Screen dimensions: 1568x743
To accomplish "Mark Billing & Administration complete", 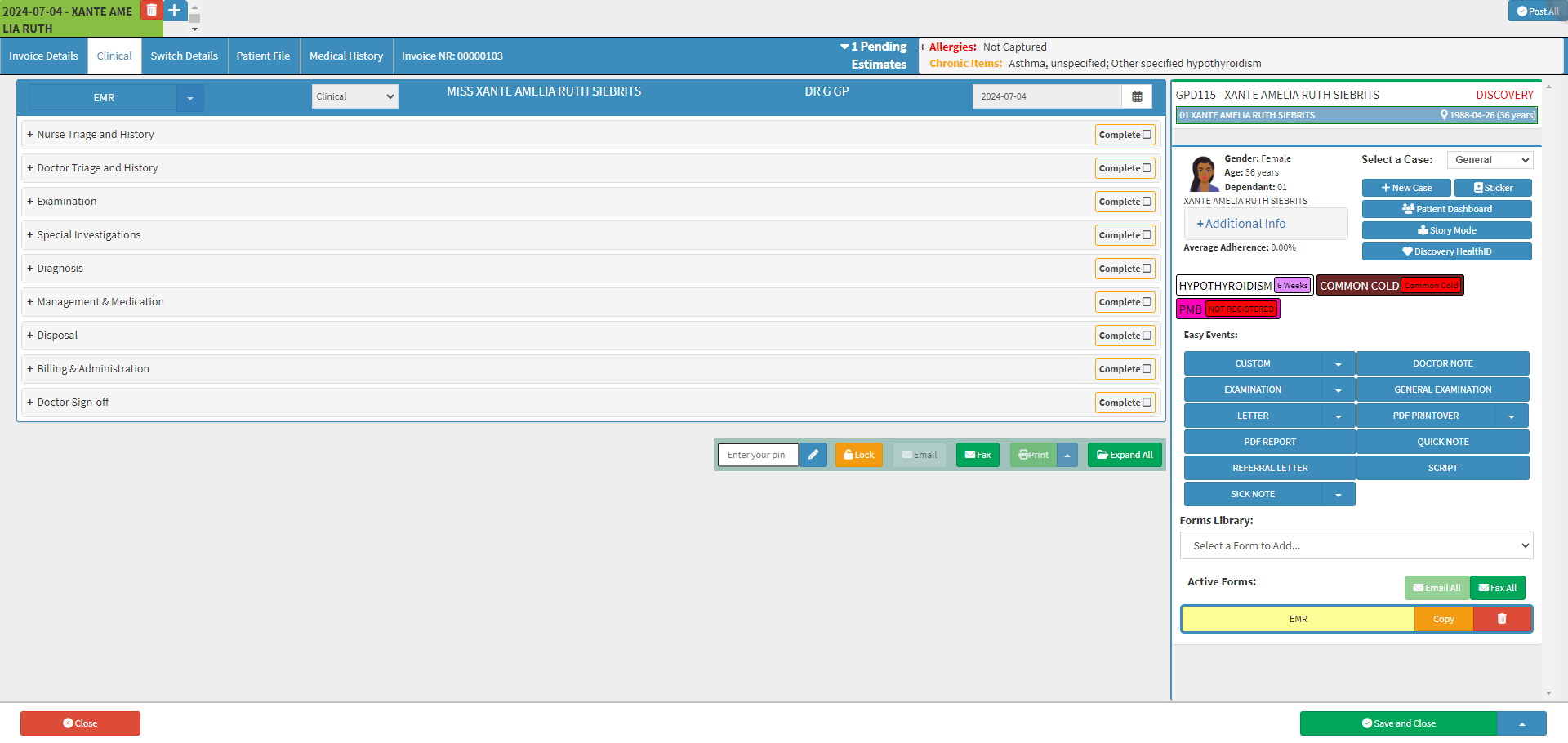I will pyautogui.click(x=1125, y=369).
